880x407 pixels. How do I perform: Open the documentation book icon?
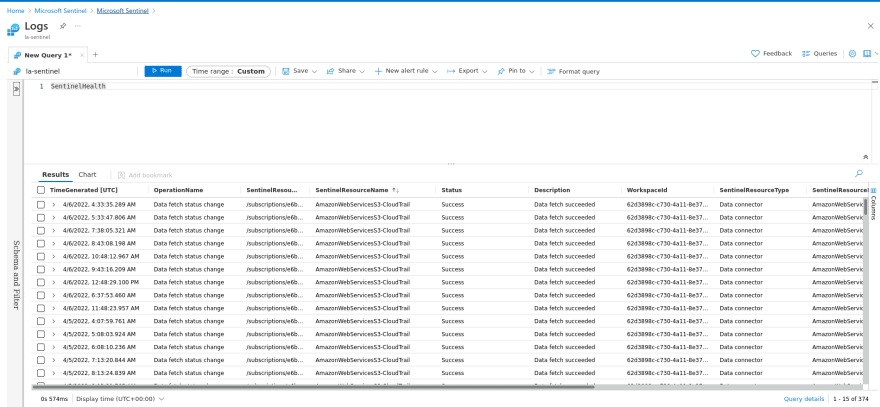pyautogui.click(x=867, y=54)
